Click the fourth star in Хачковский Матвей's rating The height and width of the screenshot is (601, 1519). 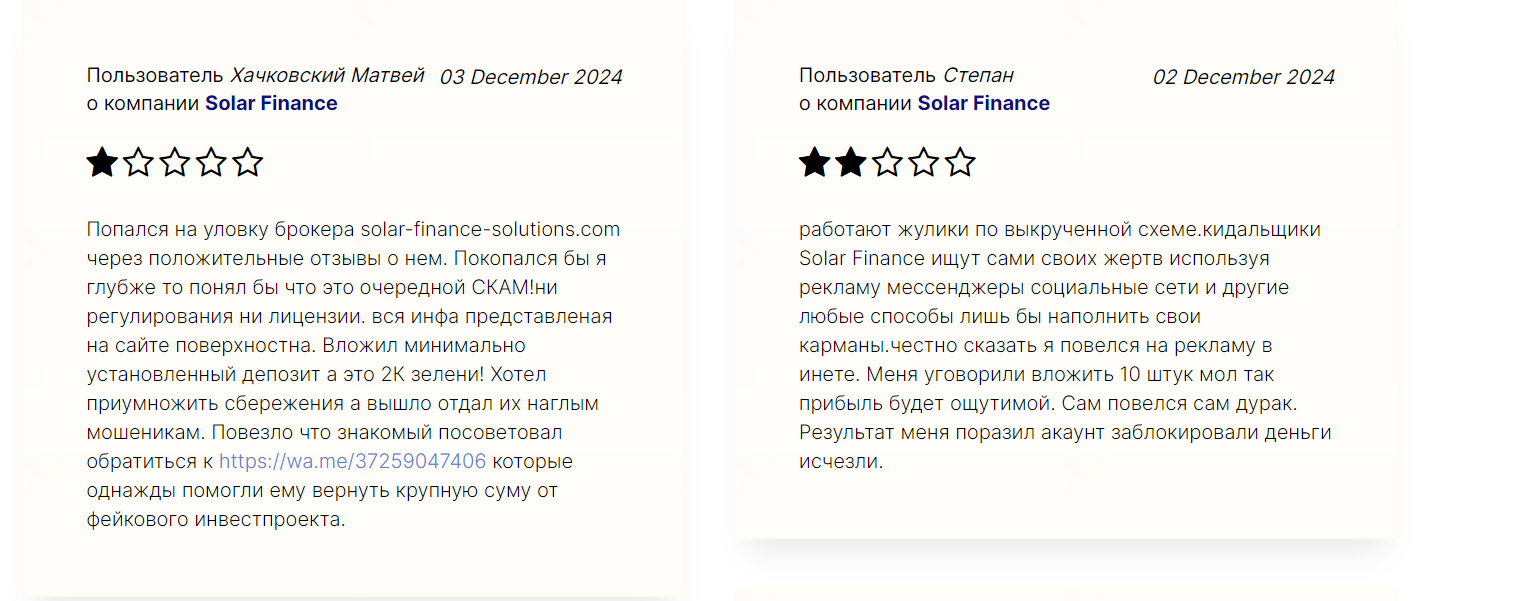pyautogui.click(x=211, y=162)
